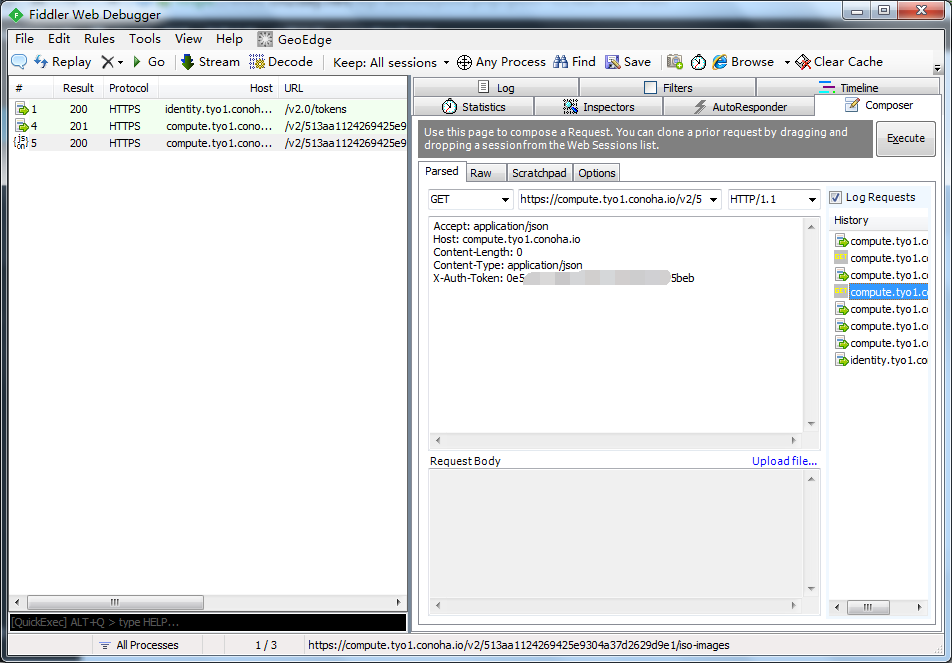This screenshot has width=952, height=663.
Task: Click the 1 / 3 session count in the status bar
Action: pyautogui.click(x=266, y=645)
